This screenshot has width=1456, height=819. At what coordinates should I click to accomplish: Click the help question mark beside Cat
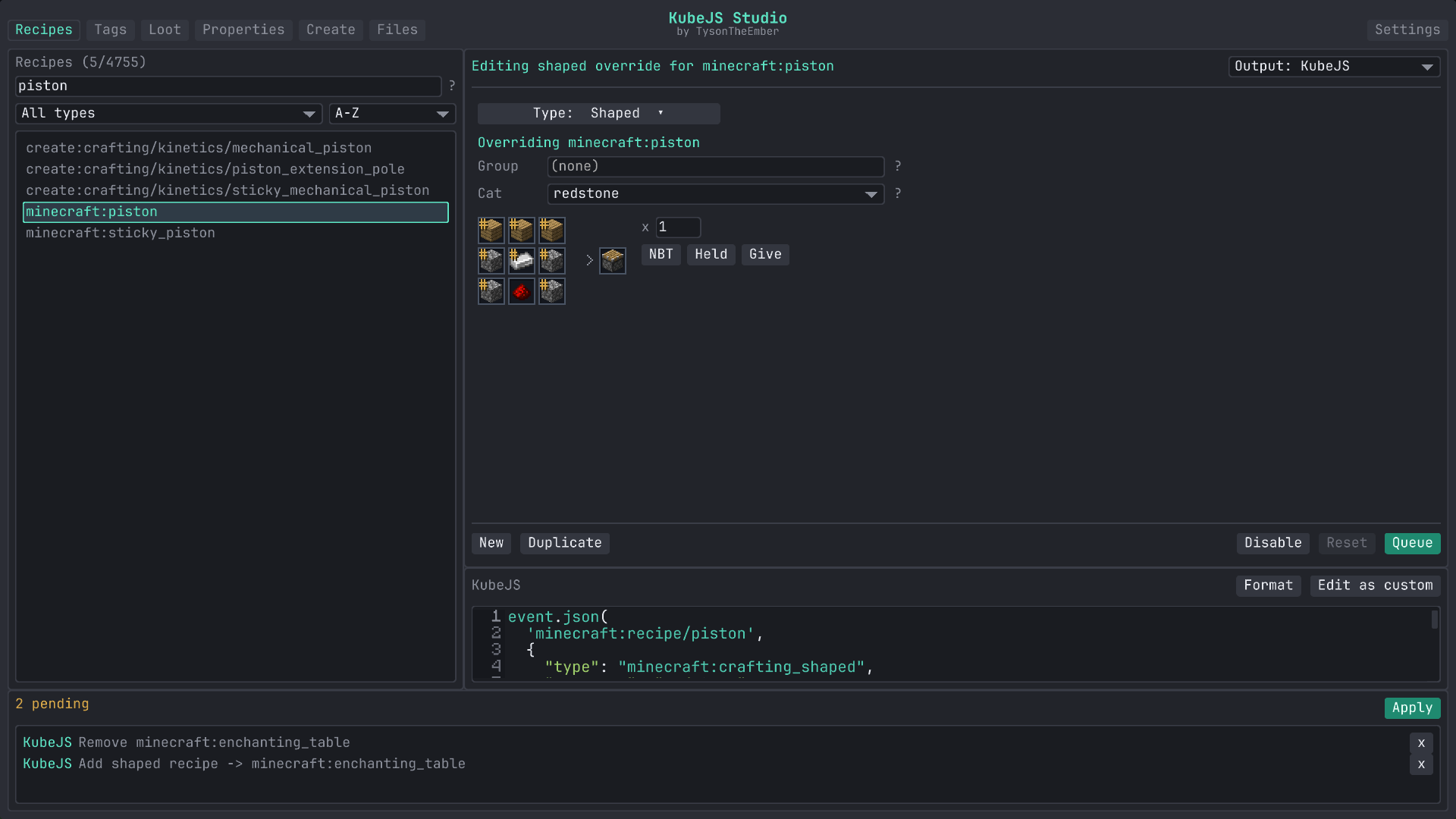898,193
